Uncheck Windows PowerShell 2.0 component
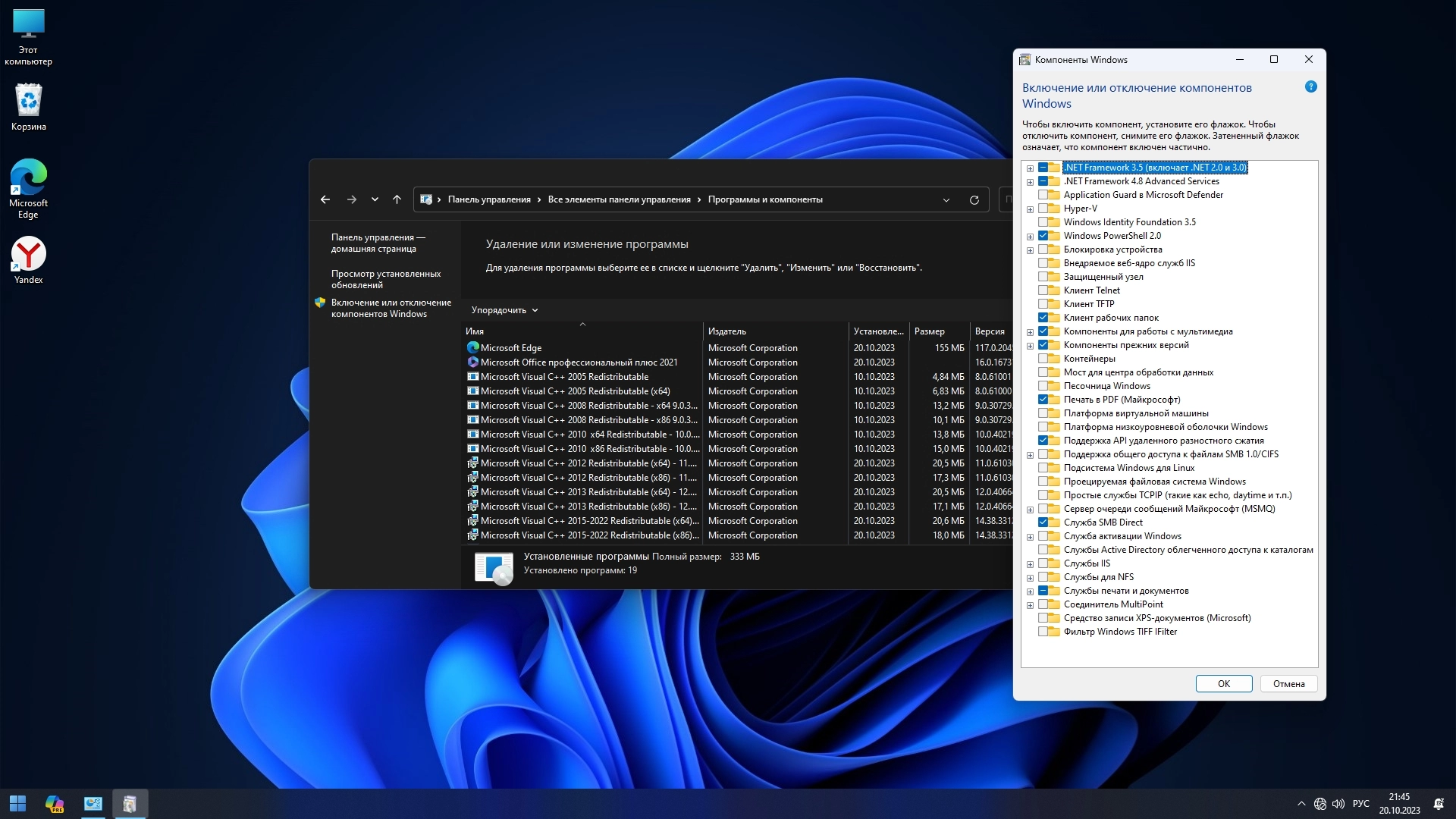This screenshot has height=819, width=1456. [1043, 236]
